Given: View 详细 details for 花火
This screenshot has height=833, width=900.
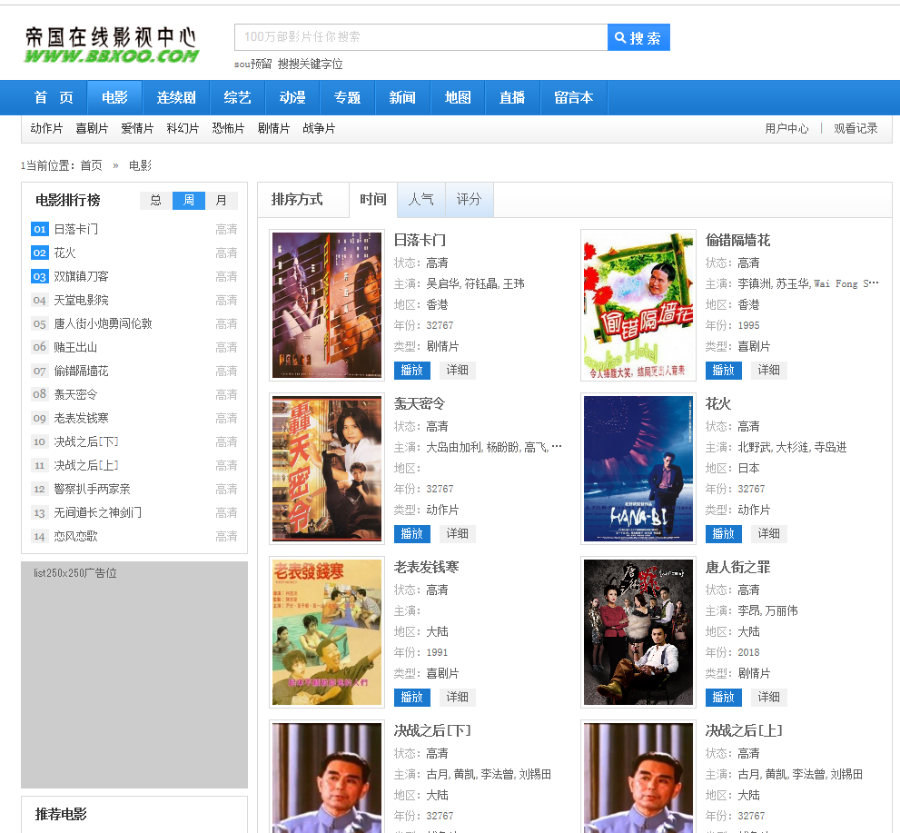Looking at the screenshot, I should coord(769,534).
